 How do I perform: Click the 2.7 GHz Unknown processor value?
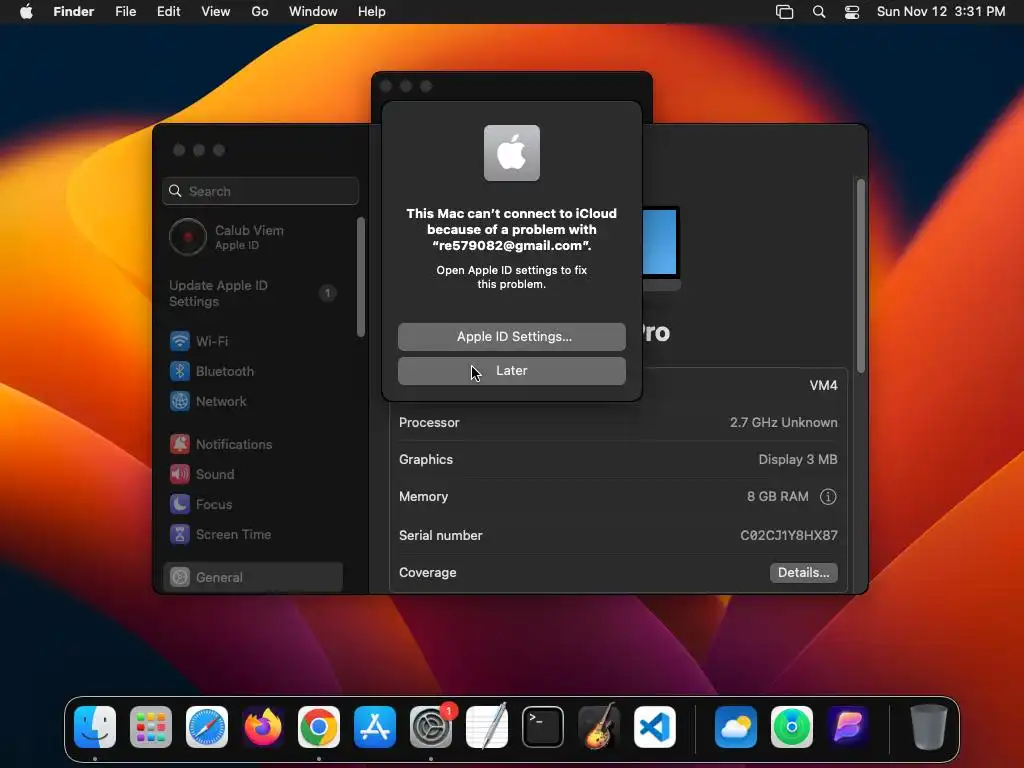(783, 423)
